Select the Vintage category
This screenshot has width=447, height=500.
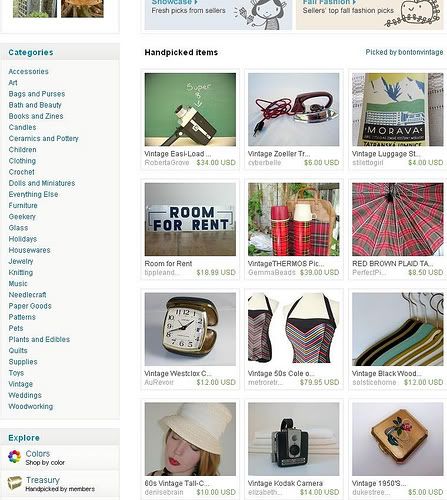pos(21,384)
